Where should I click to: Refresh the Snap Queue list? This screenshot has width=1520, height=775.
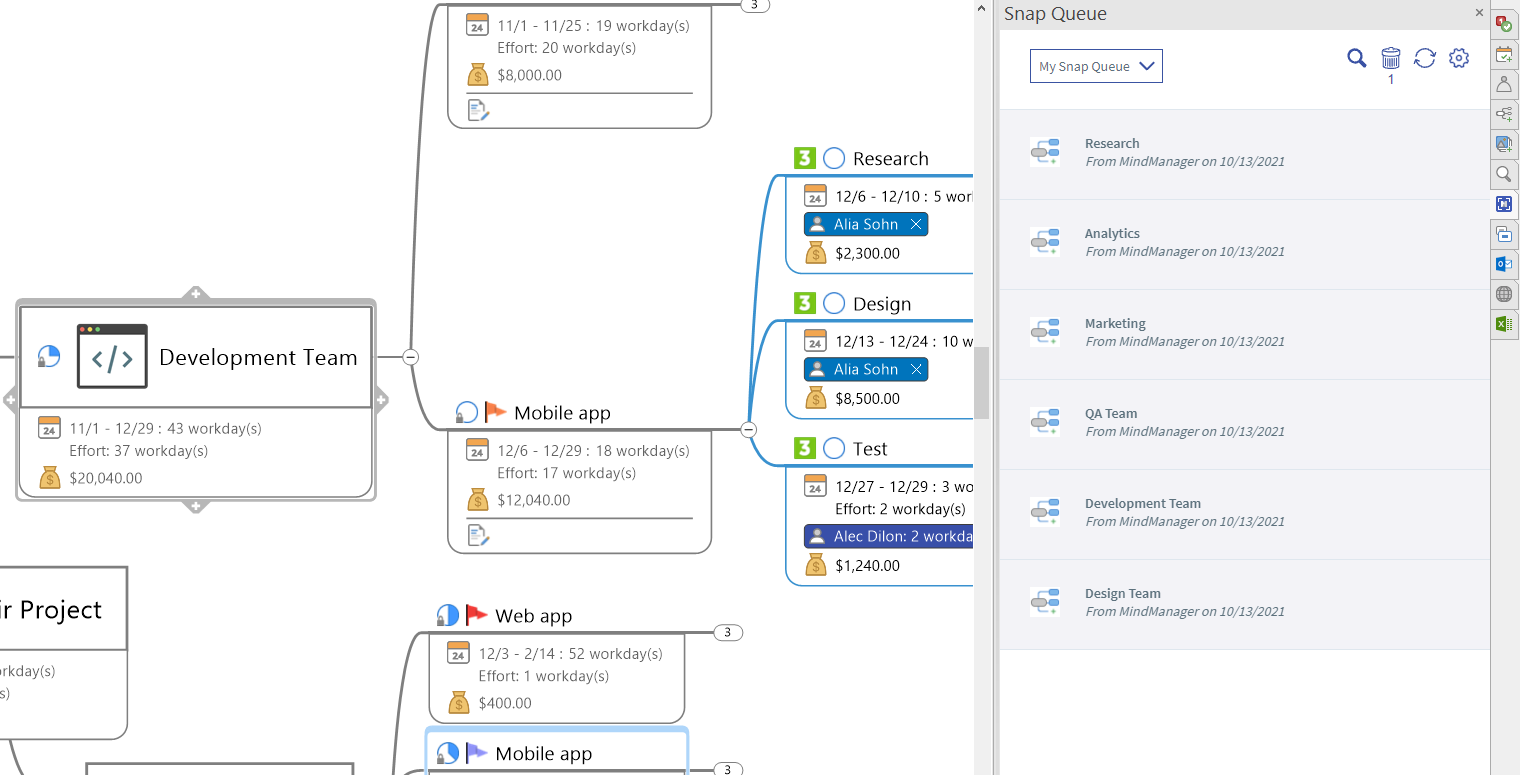[1425, 58]
